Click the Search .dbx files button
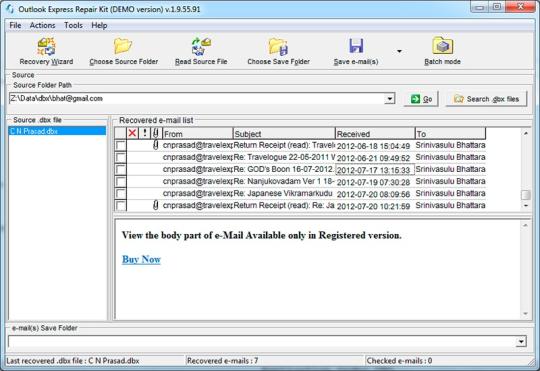 (486, 99)
